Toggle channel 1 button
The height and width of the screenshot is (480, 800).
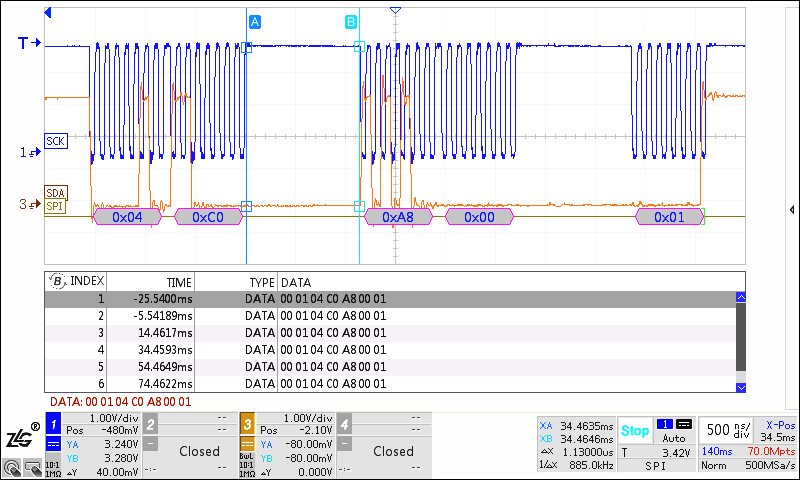click(x=54, y=424)
